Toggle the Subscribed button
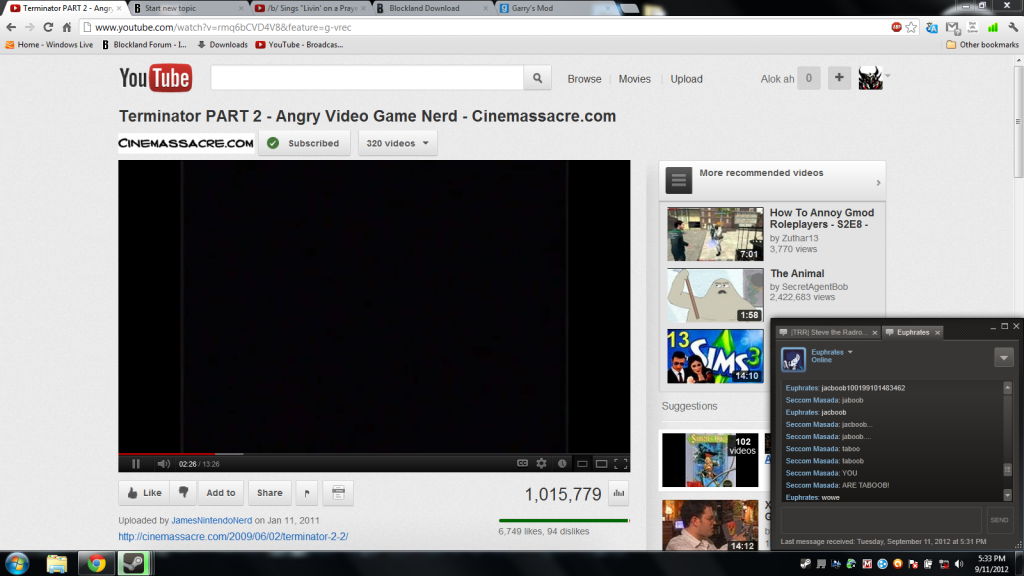Screen dimensions: 1024x576 304,143
